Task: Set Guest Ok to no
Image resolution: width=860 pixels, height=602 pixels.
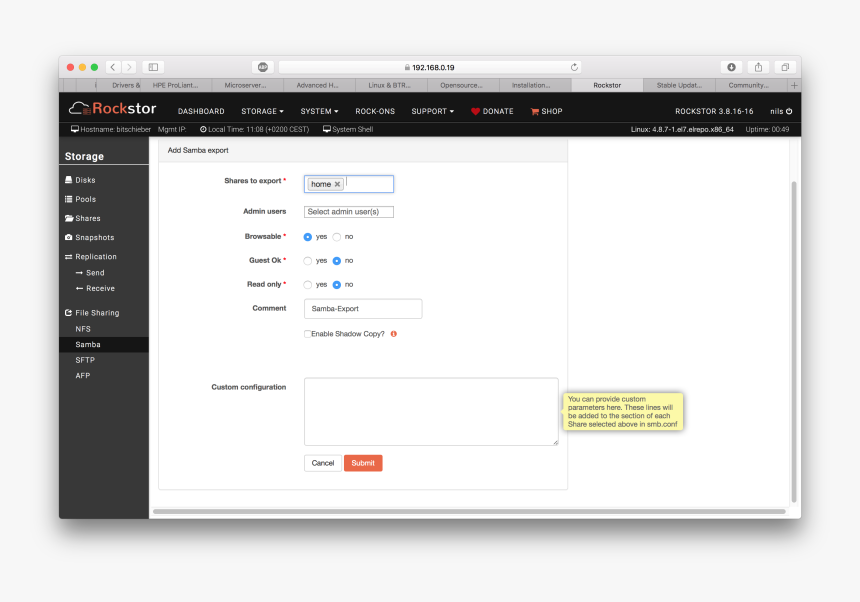Action: coord(337,261)
